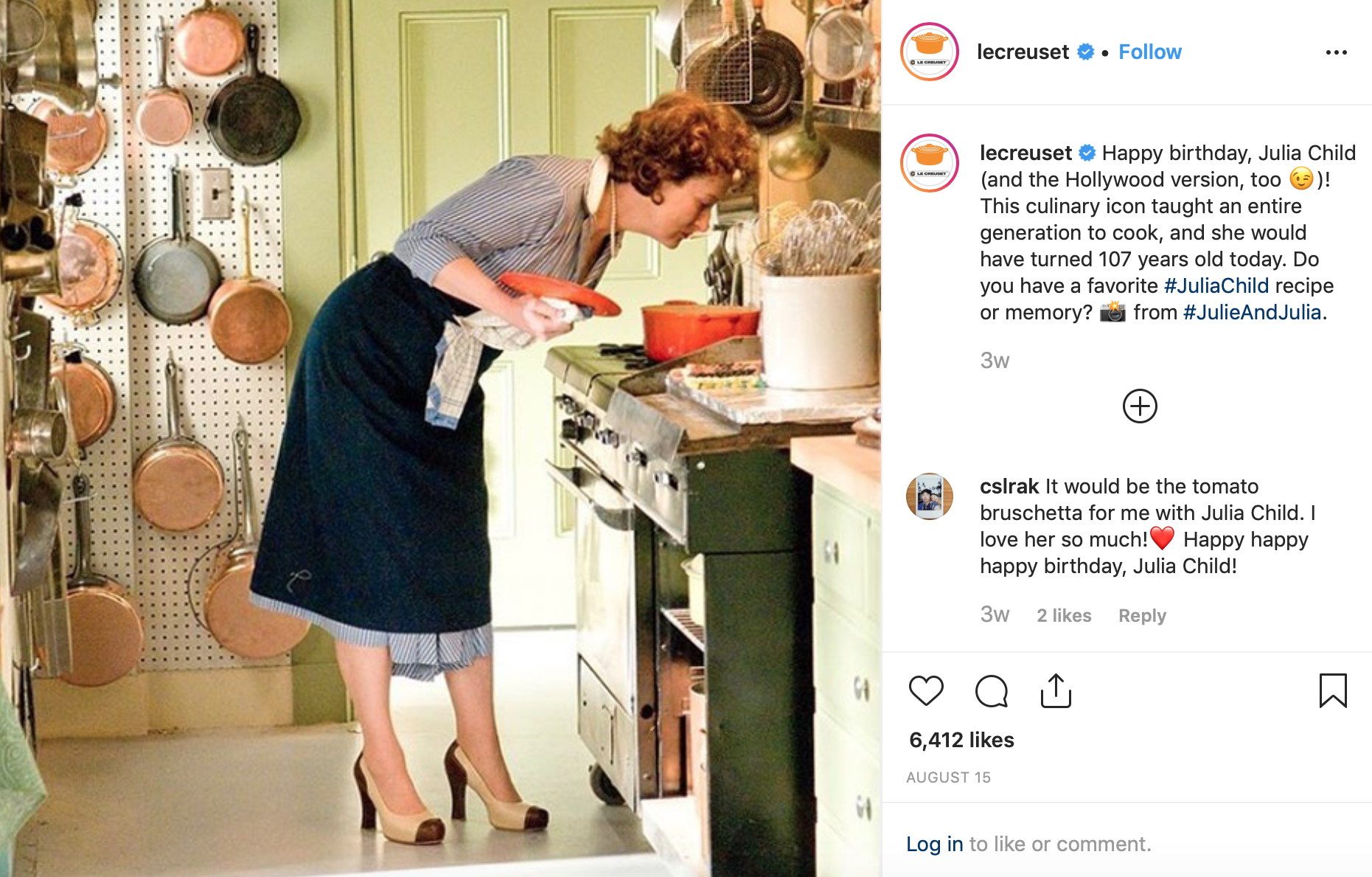Click the kitchen photo of the post
This screenshot has width=1372, height=877.
click(x=441, y=438)
